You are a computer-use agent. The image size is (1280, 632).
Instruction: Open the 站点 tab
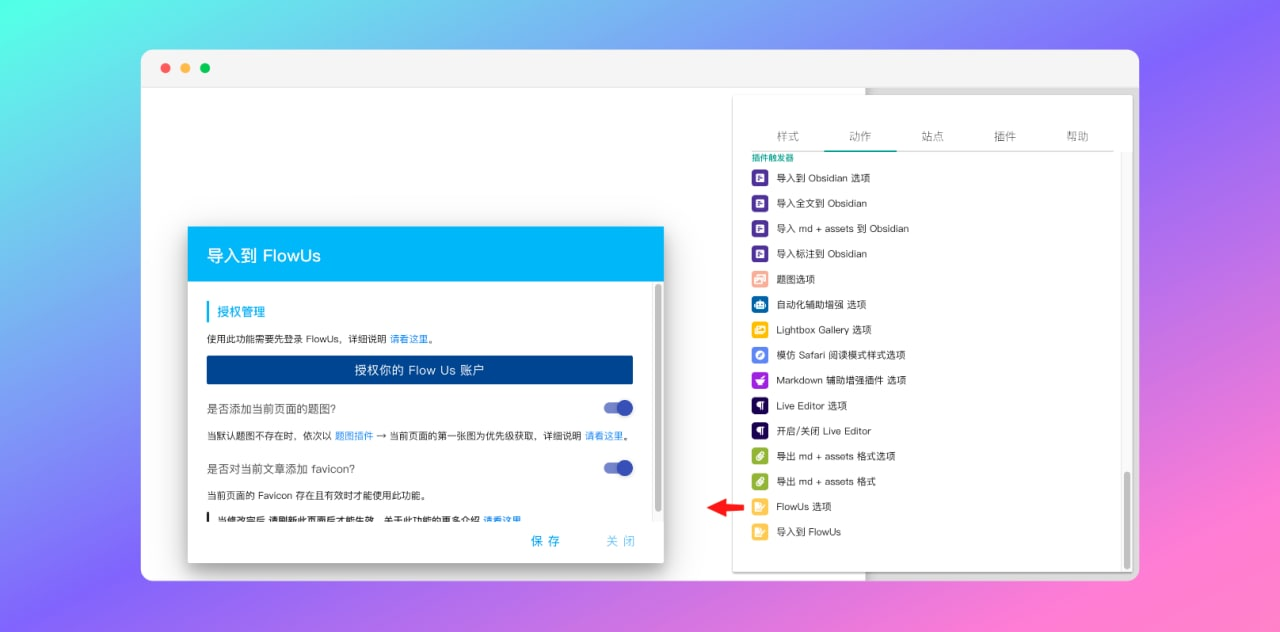coord(933,136)
